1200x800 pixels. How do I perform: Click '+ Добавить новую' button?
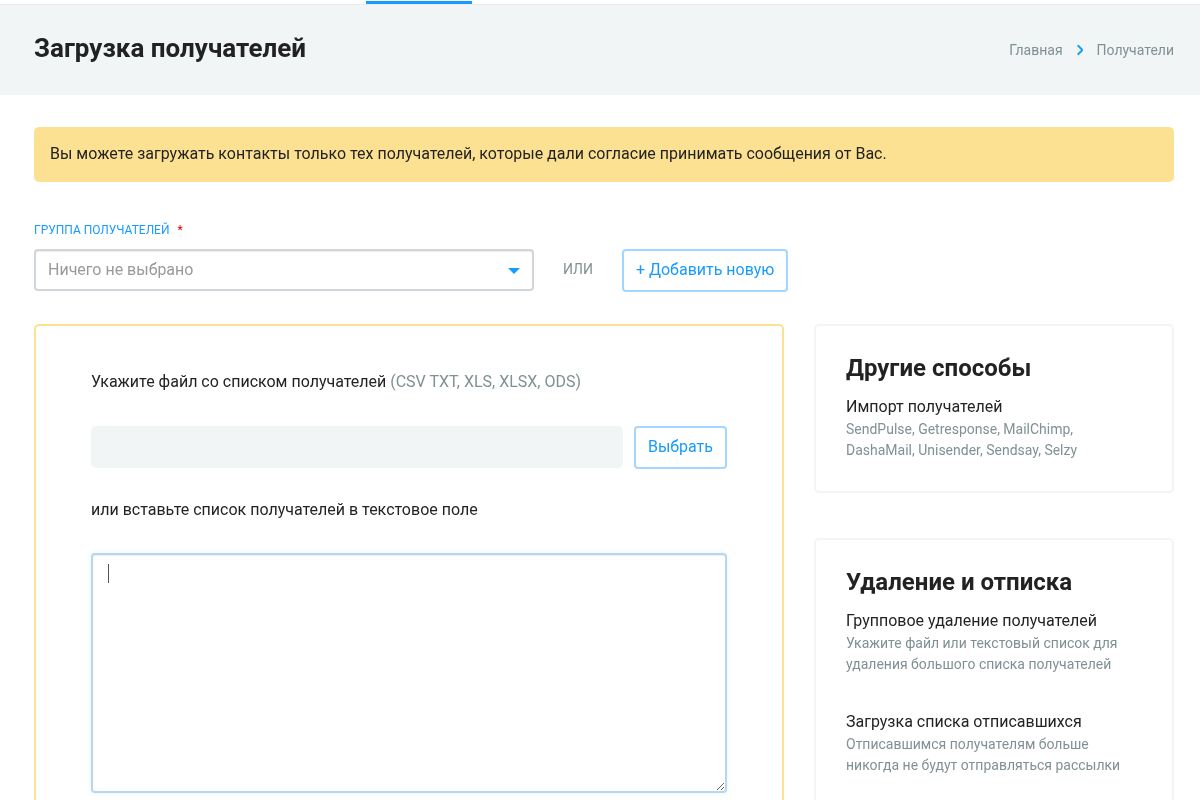pyautogui.click(x=705, y=270)
